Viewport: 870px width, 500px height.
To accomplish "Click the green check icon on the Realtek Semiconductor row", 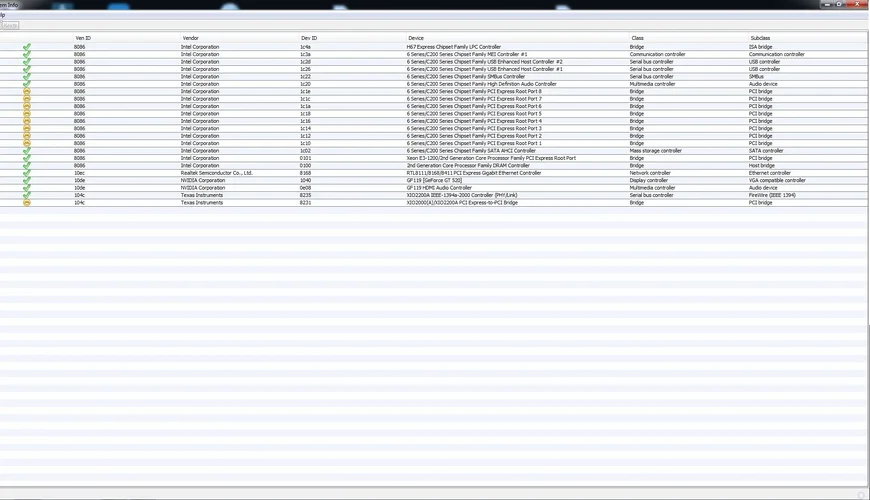I will click(27, 173).
